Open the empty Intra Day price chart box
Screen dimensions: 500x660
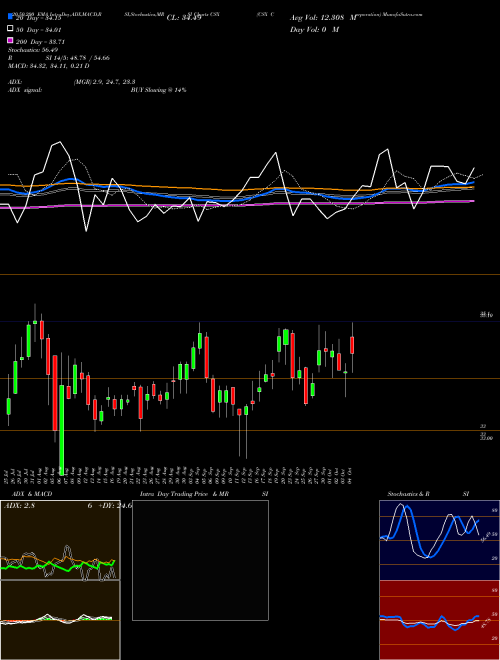pos(200,560)
